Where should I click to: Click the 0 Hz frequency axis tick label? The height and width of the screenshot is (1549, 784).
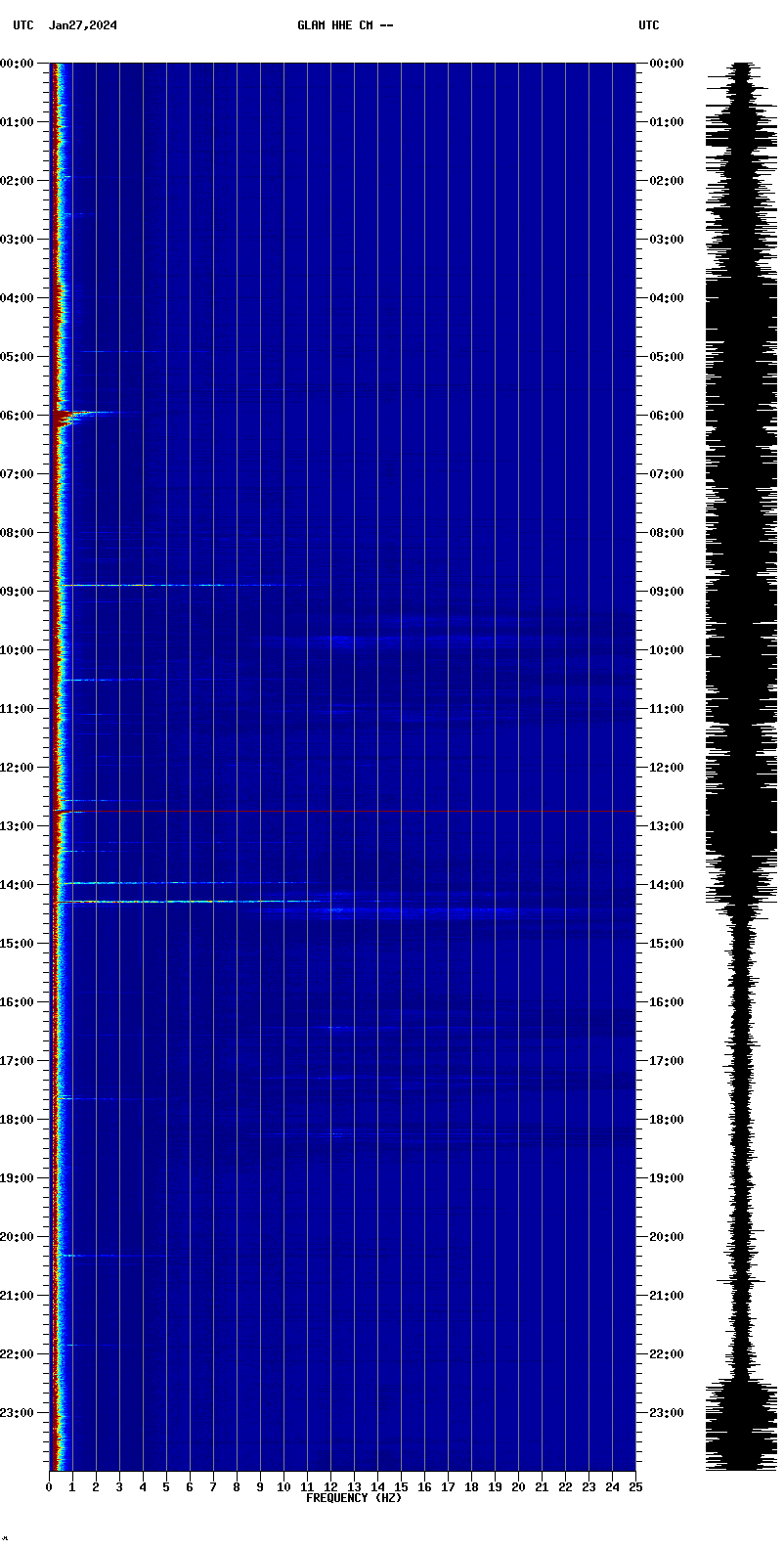[x=49, y=1487]
